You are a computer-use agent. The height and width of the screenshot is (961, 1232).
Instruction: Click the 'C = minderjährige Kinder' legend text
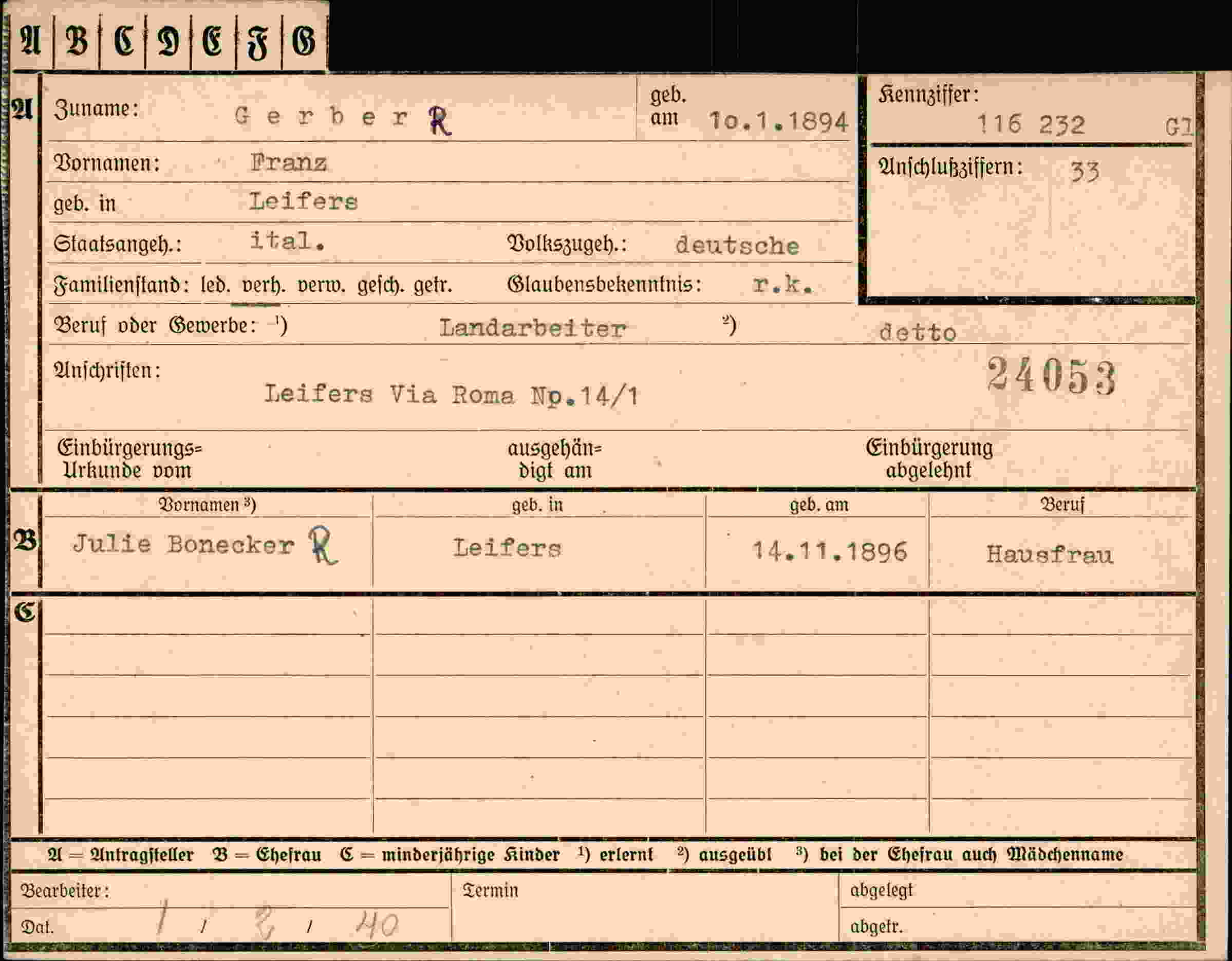pyautogui.click(x=450, y=855)
